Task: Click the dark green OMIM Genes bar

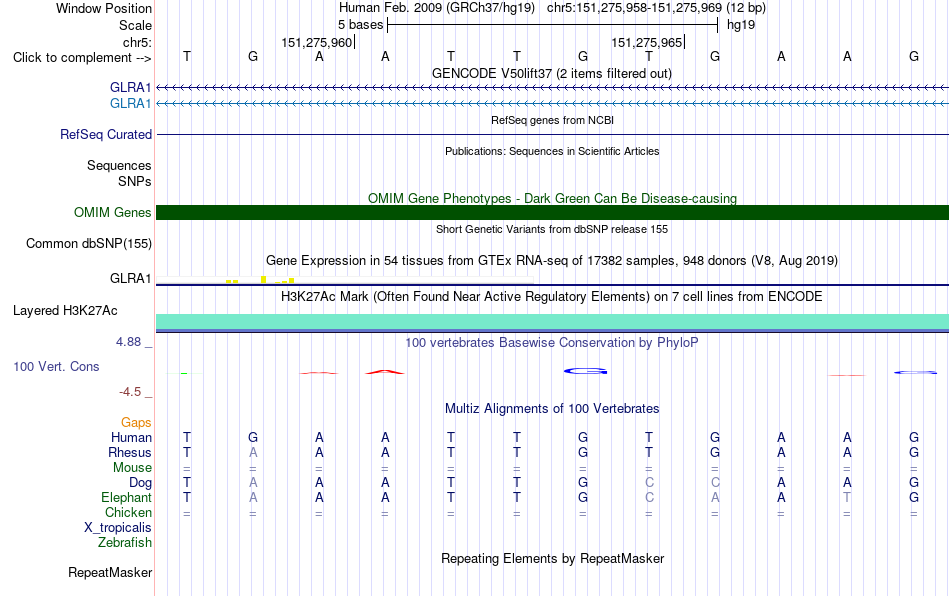Action: pos(552,213)
